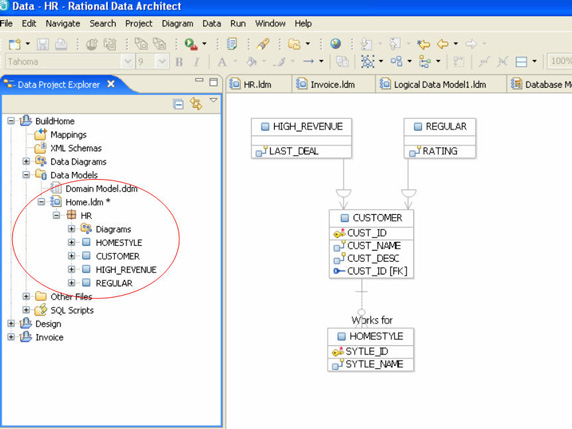This screenshot has width=572, height=429.
Task: Open the font size 9 dropdown
Action: (162, 62)
